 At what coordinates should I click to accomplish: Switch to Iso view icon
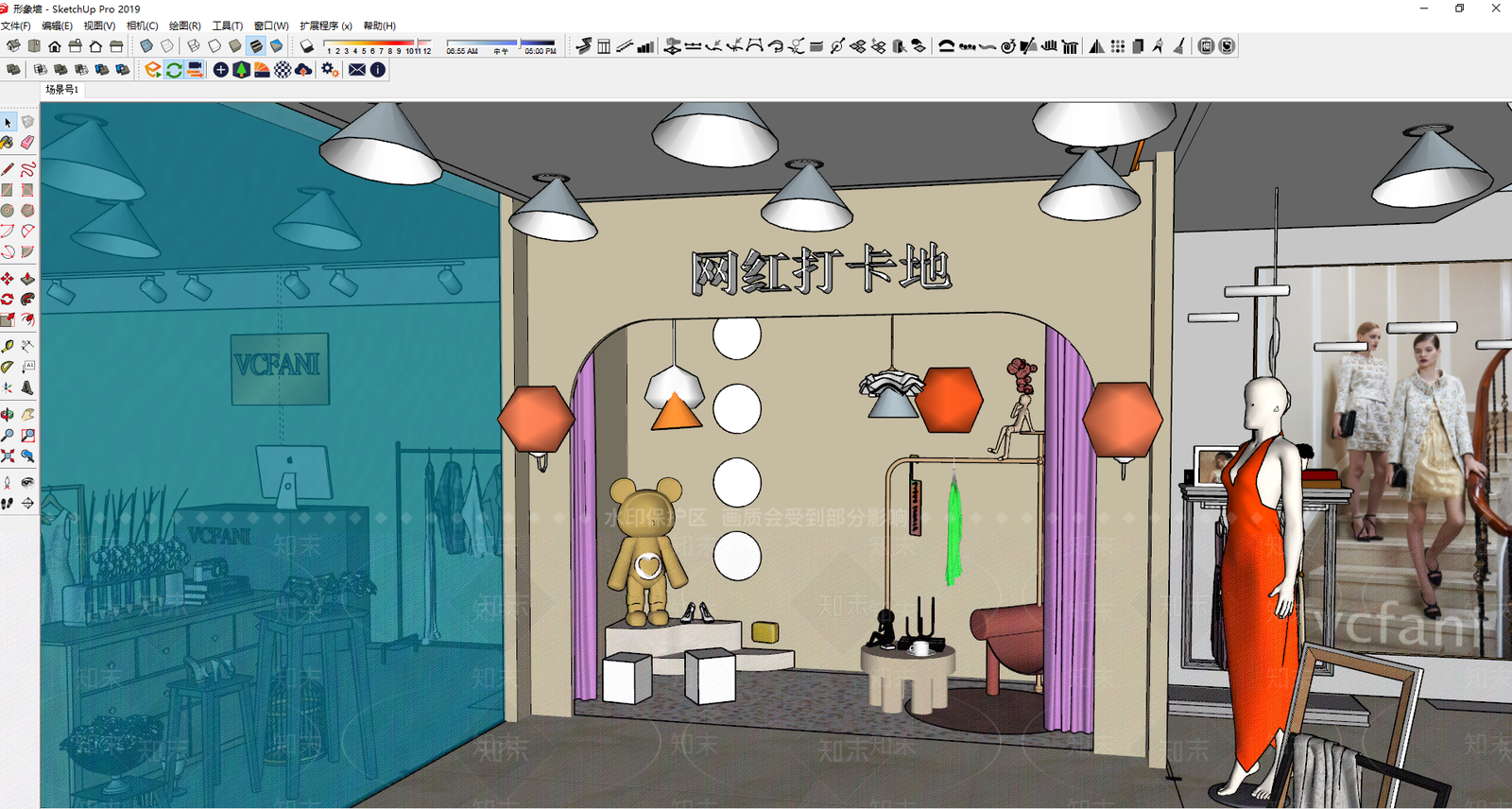tap(13, 45)
